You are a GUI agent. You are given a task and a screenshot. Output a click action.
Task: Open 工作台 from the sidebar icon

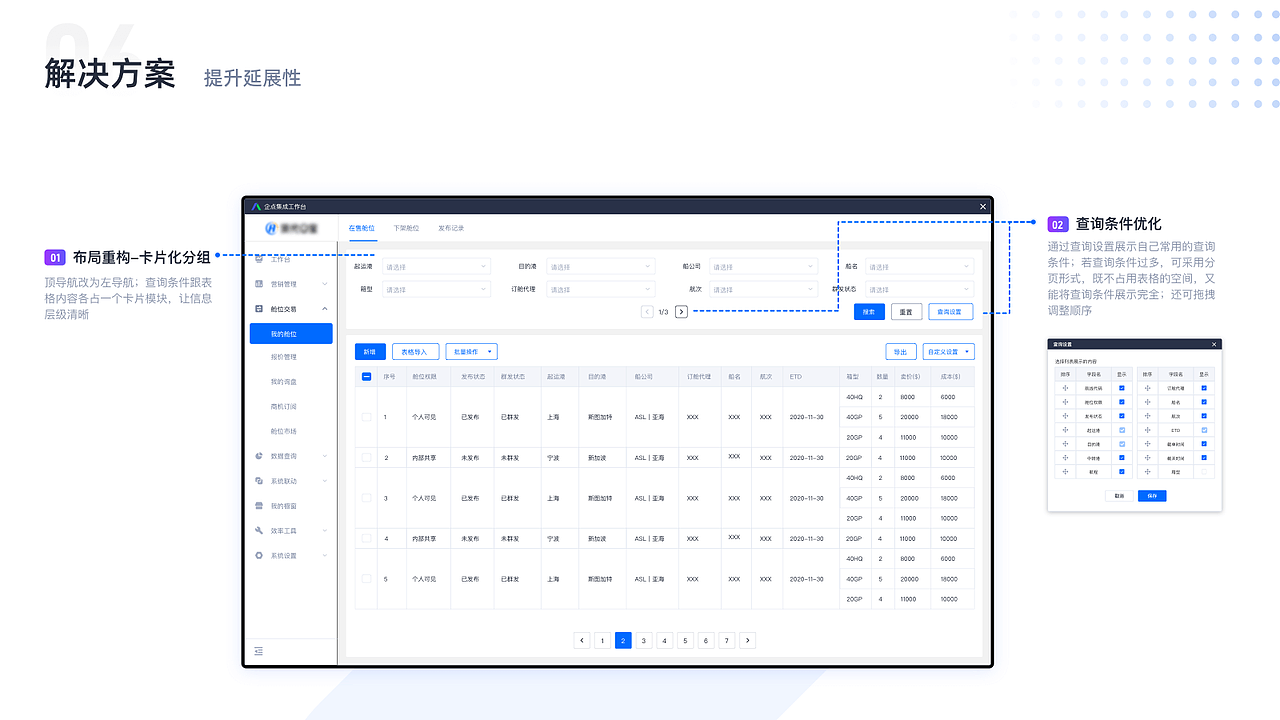pos(259,260)
